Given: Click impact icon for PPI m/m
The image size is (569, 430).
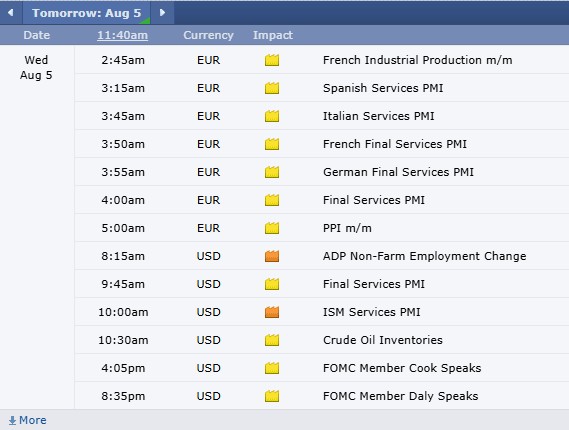Looking at the screenshot, I should (272, 228).
